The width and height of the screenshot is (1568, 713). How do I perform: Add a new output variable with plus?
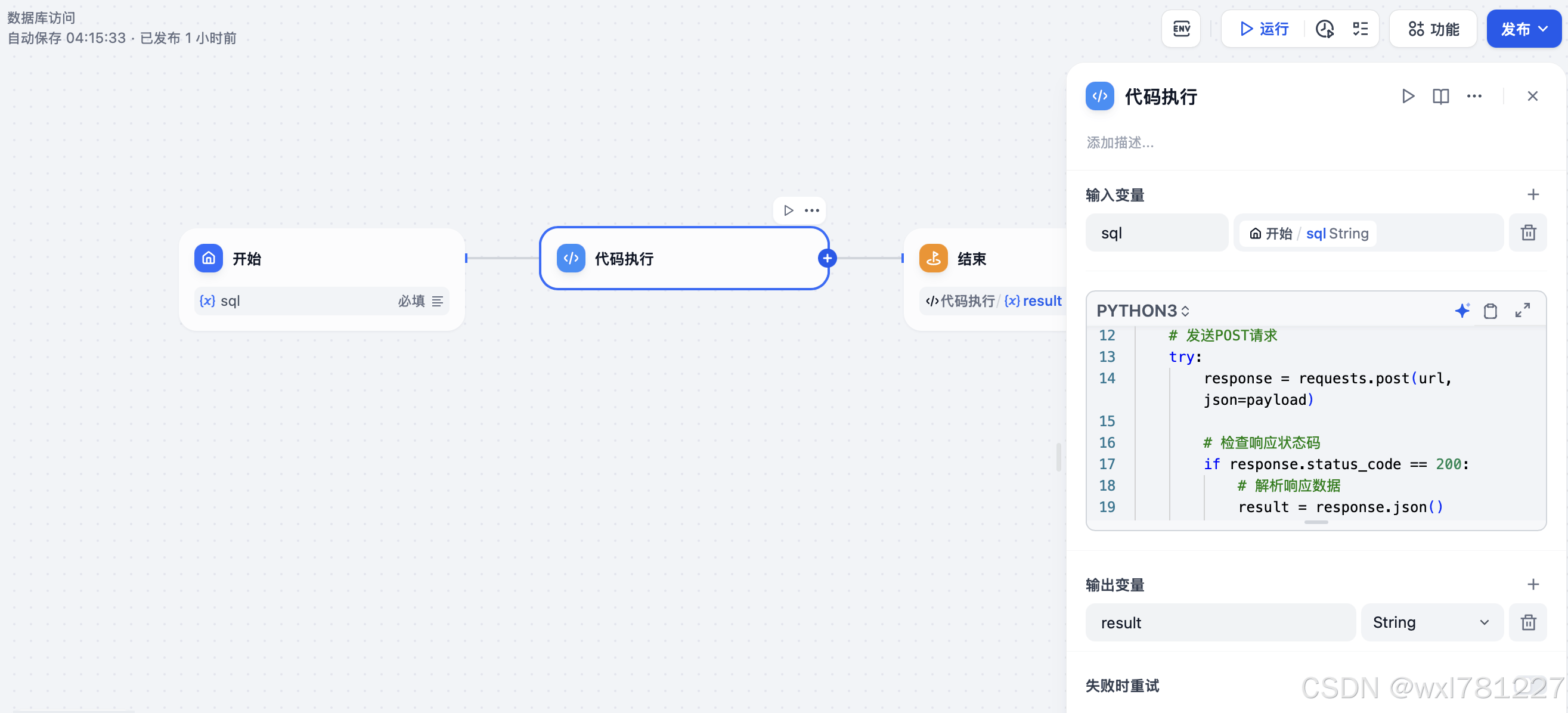point(1533,584)
